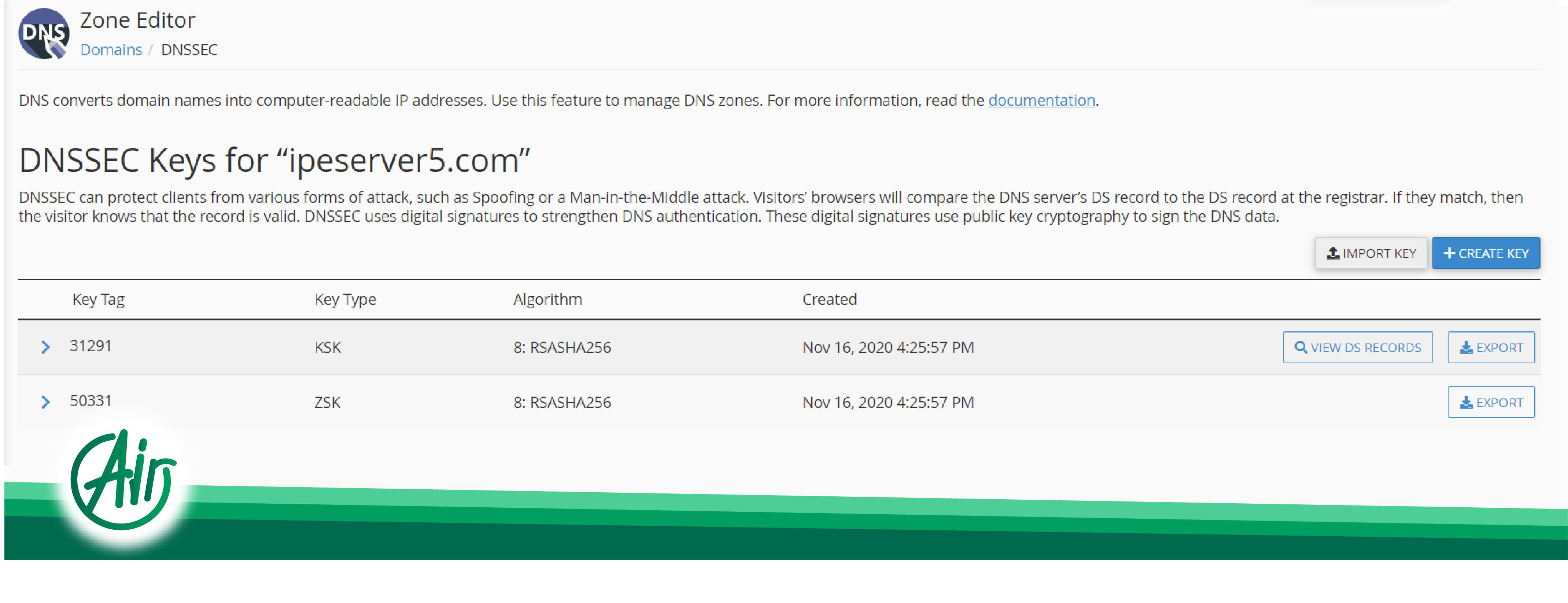Click the Import Key button
Screen dimensions: 1568x603
click(1371, 253)
